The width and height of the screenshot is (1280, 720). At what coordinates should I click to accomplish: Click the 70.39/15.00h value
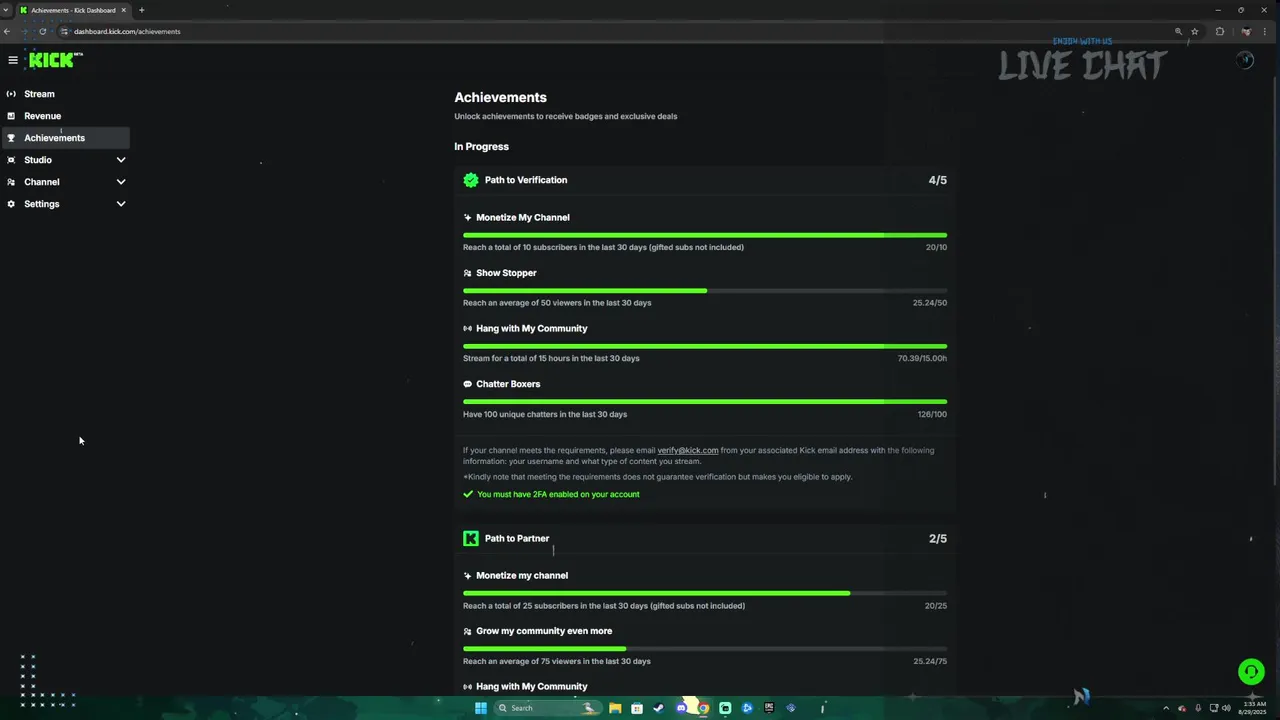point(922,358)
